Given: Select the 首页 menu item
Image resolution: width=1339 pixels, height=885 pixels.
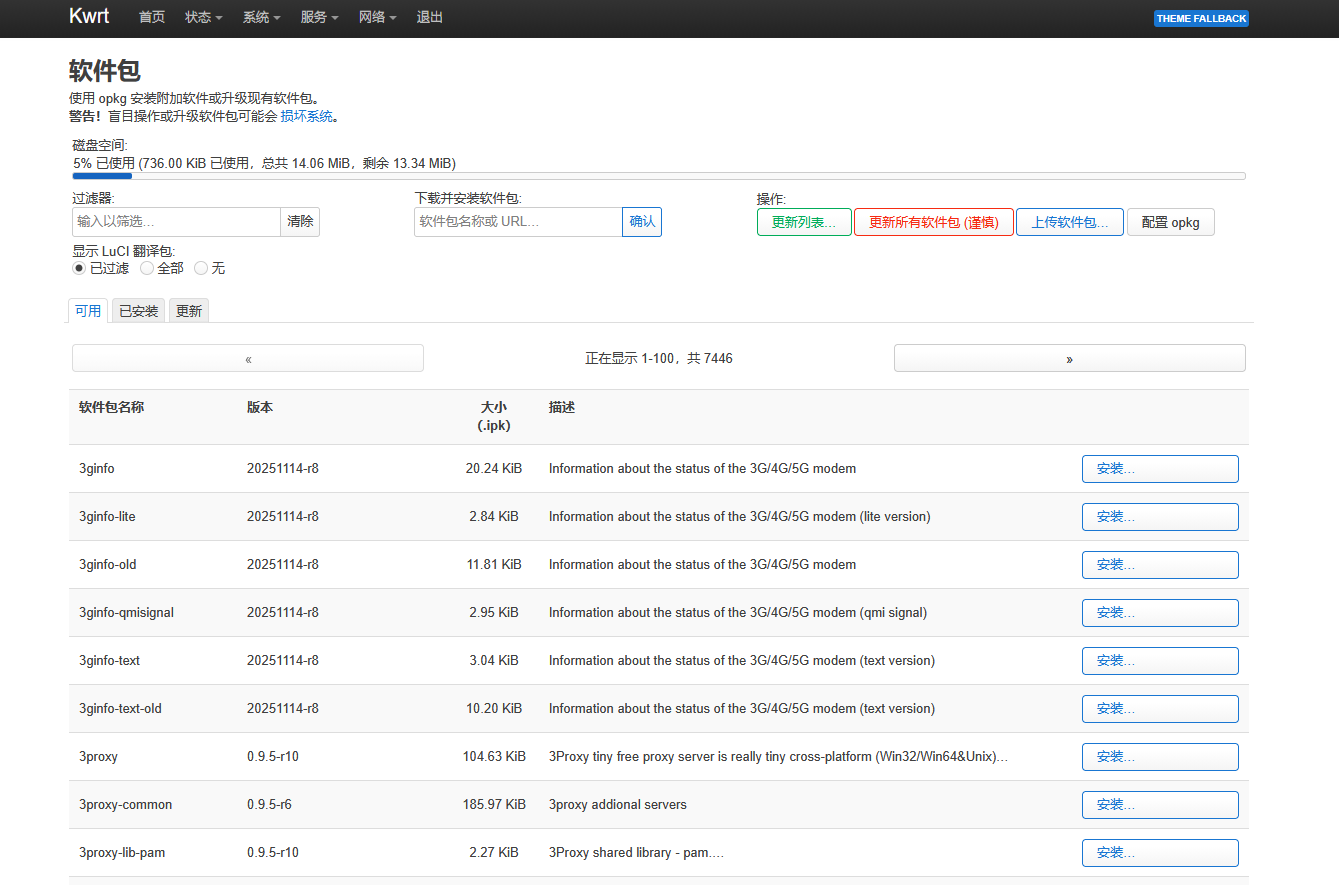Looking at the screenshot, I should 151,17.
